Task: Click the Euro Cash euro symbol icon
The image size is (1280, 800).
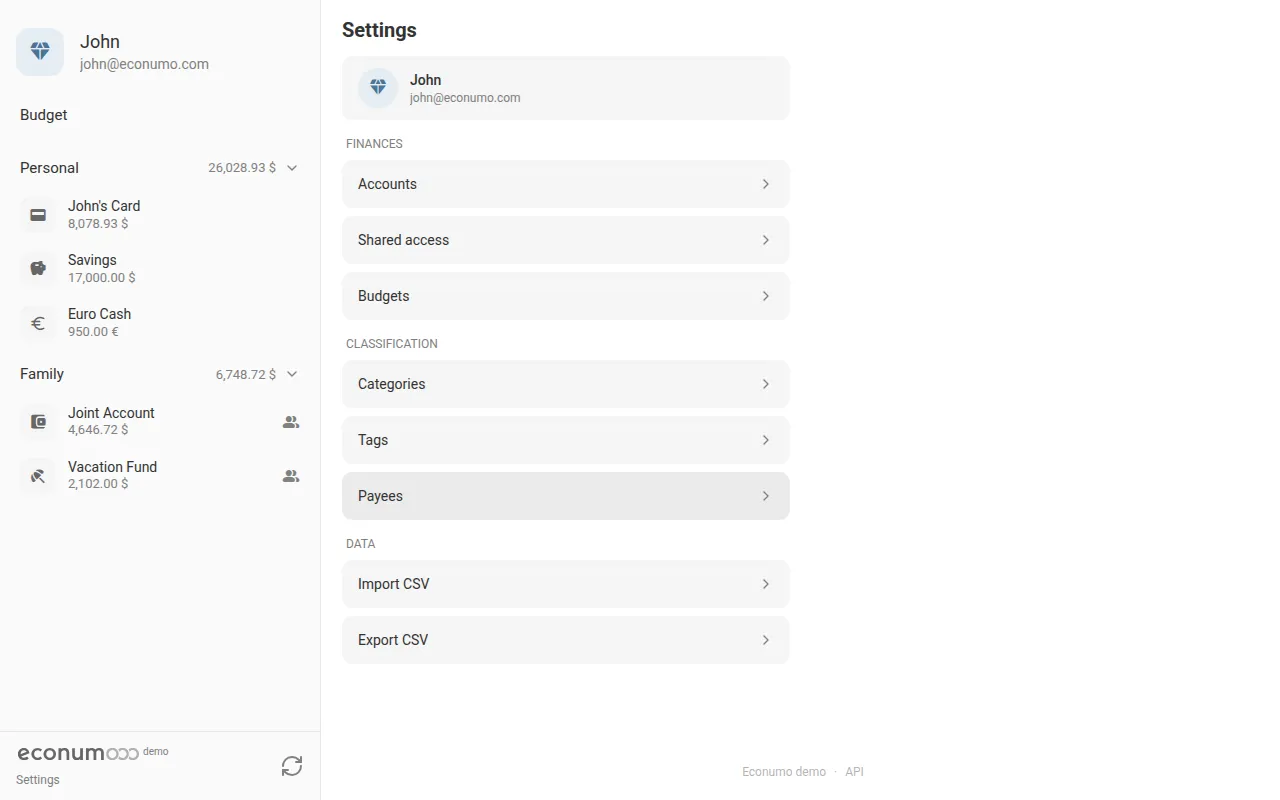Action: click(38, 323)
